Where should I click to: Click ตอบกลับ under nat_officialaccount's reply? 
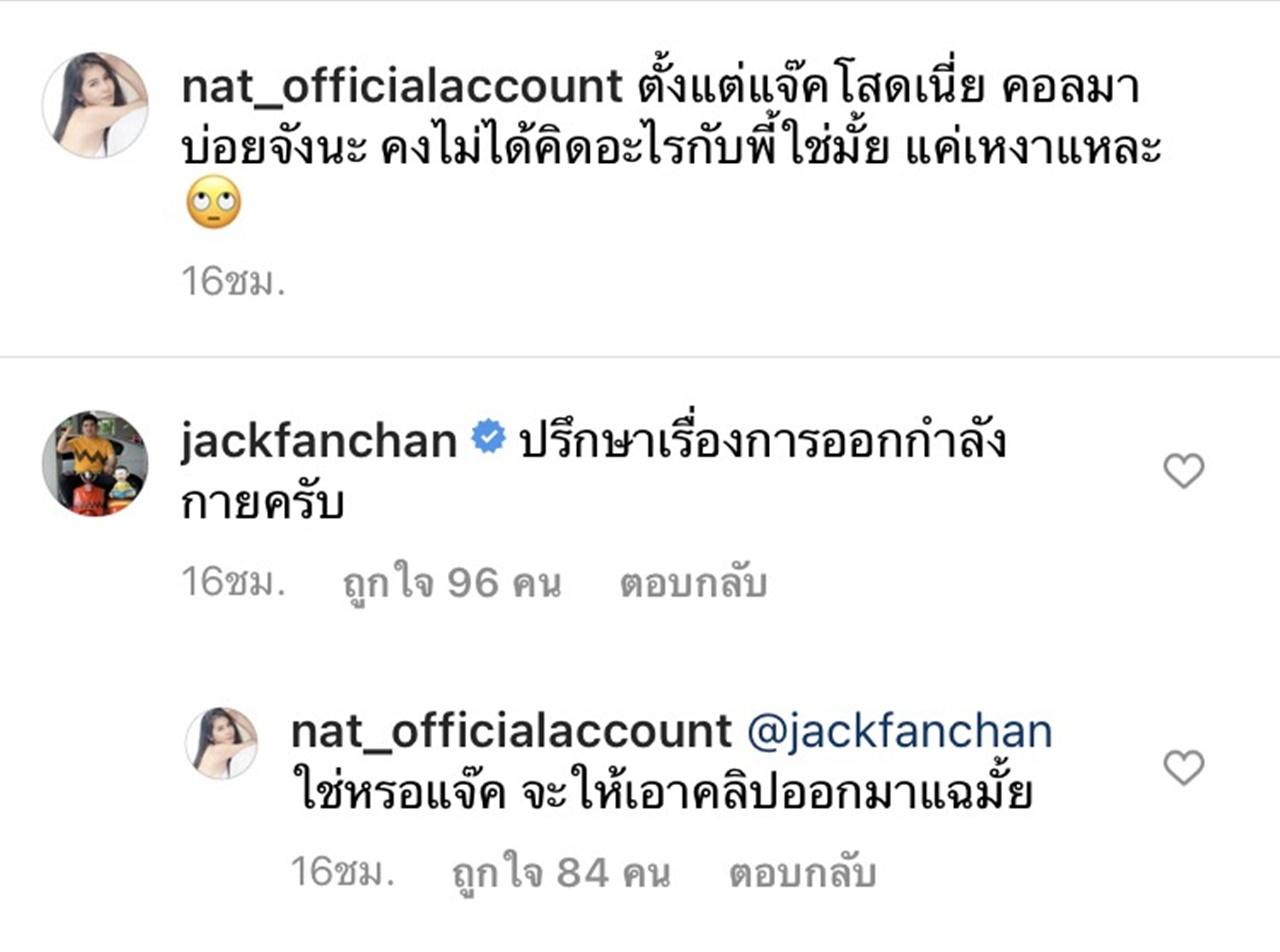(803, 873)
